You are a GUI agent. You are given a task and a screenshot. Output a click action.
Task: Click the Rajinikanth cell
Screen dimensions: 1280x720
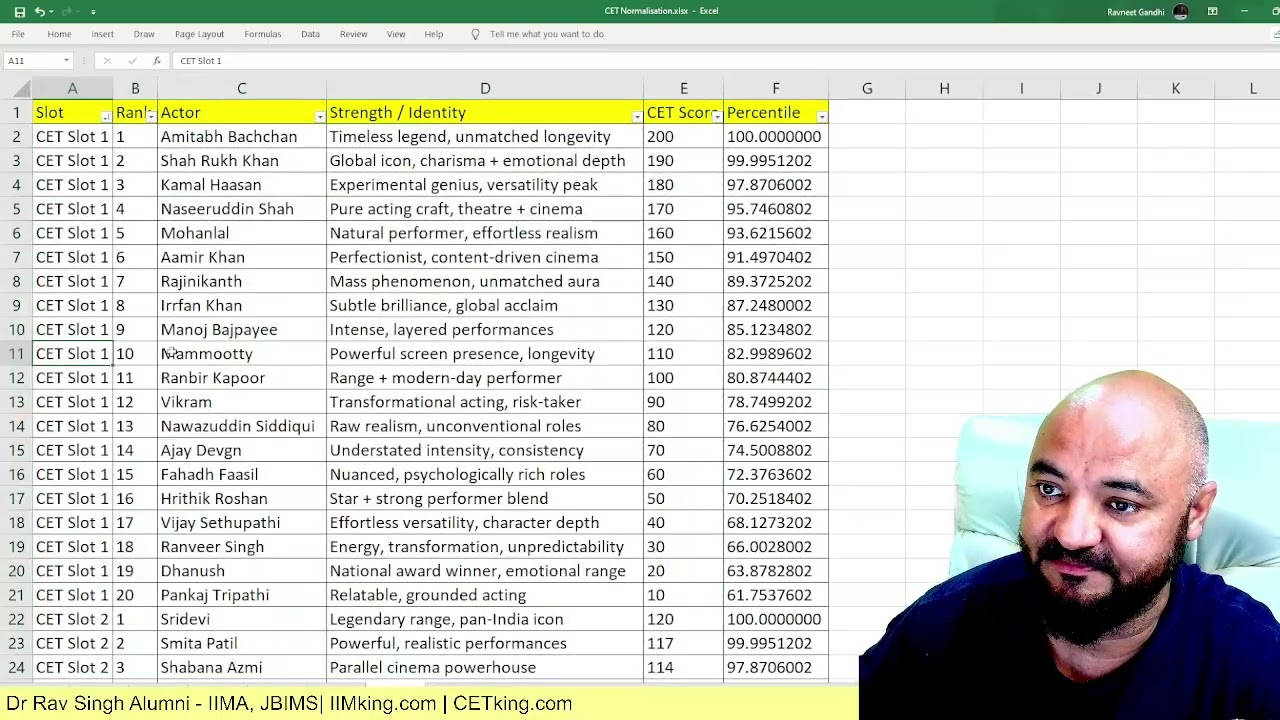click(x=241, y=281)
